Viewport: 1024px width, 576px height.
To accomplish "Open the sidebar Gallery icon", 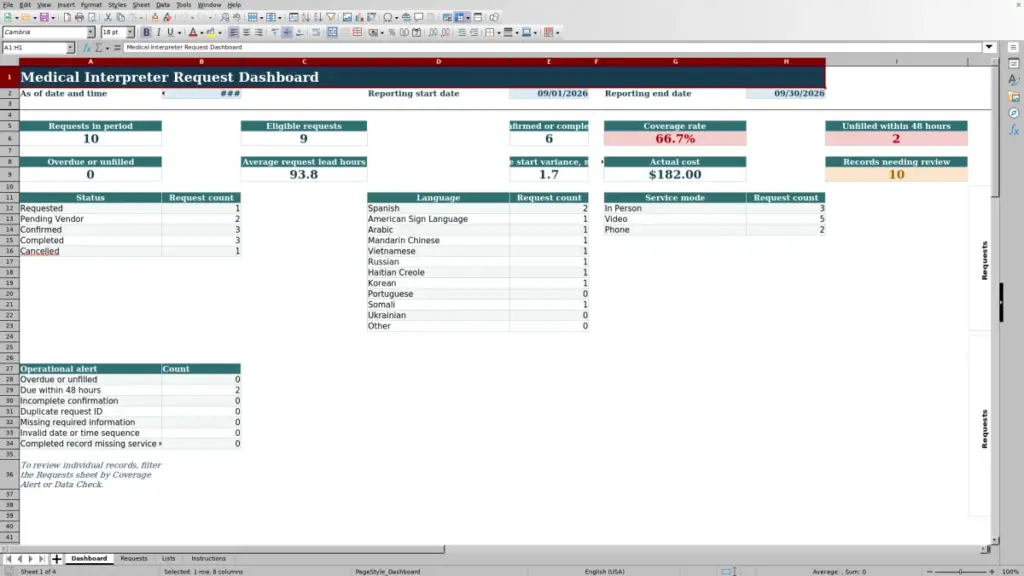I will 1014,97.
